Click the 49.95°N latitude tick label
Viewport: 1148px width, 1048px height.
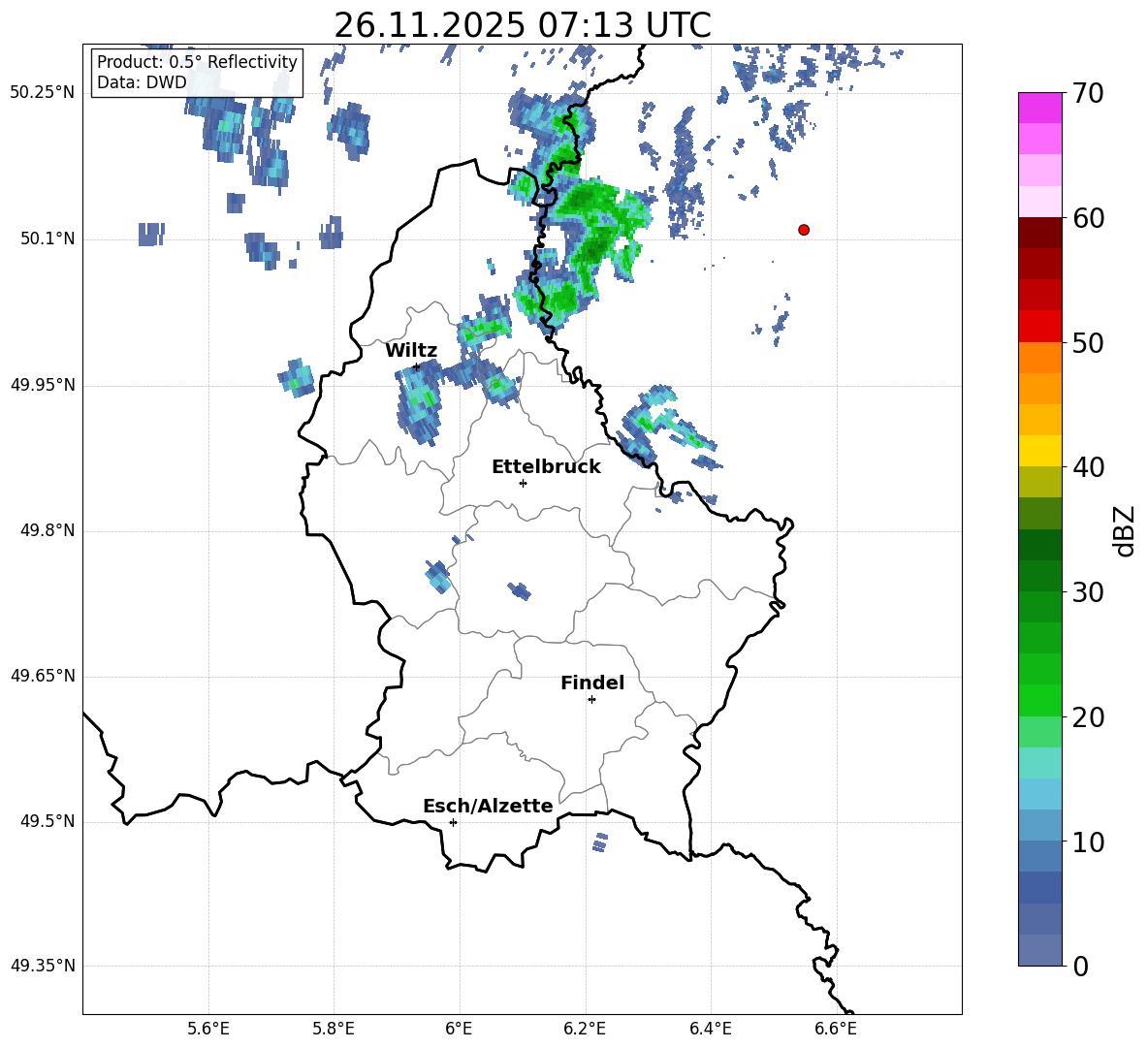pyautogui.click(x=43, y=384)
